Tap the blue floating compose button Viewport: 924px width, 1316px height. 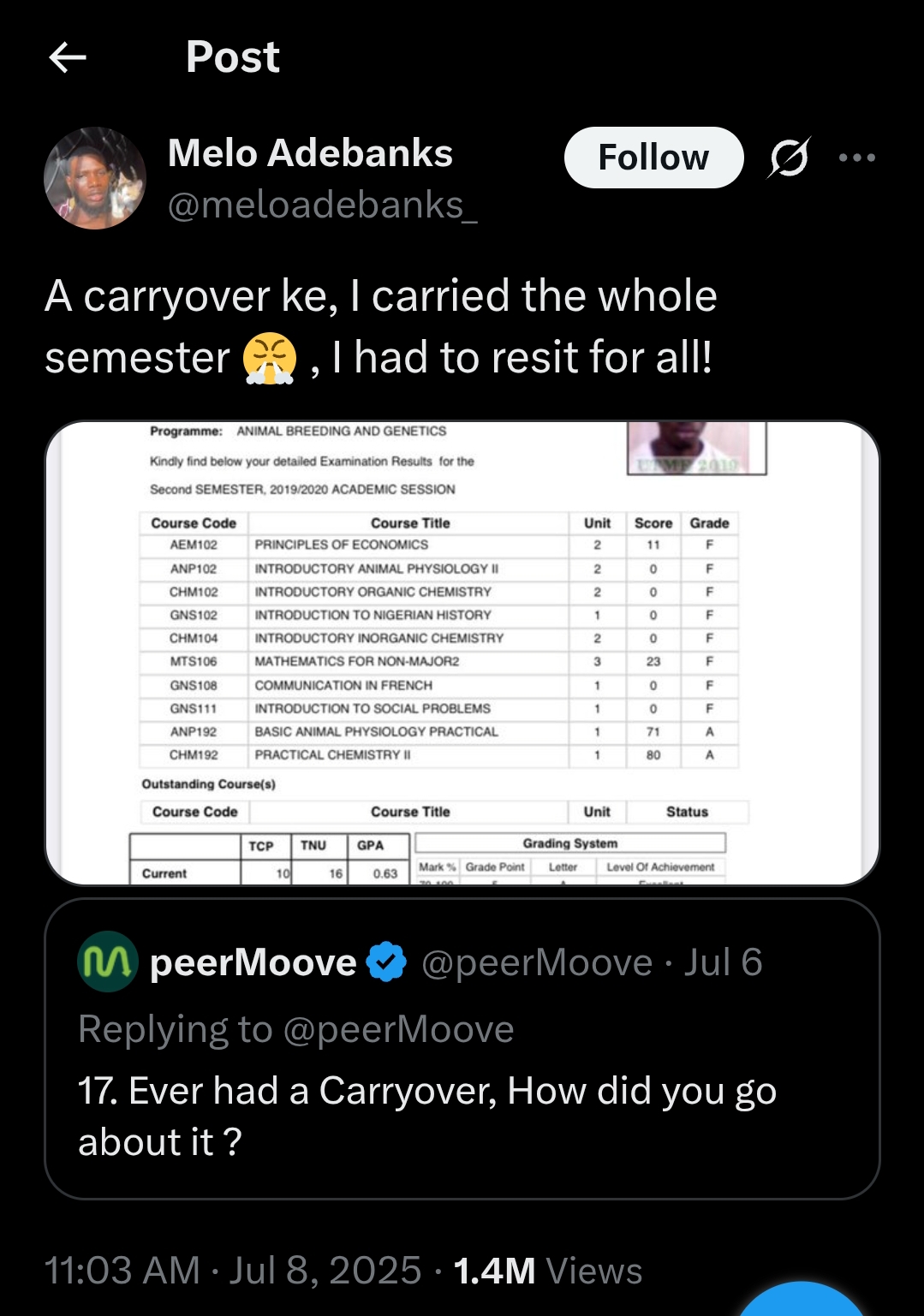801,1303
